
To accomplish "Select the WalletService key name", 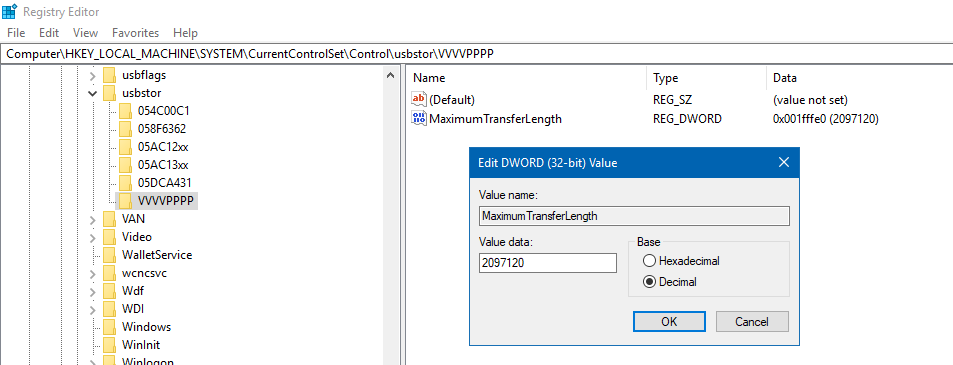I will pos(157,255).
